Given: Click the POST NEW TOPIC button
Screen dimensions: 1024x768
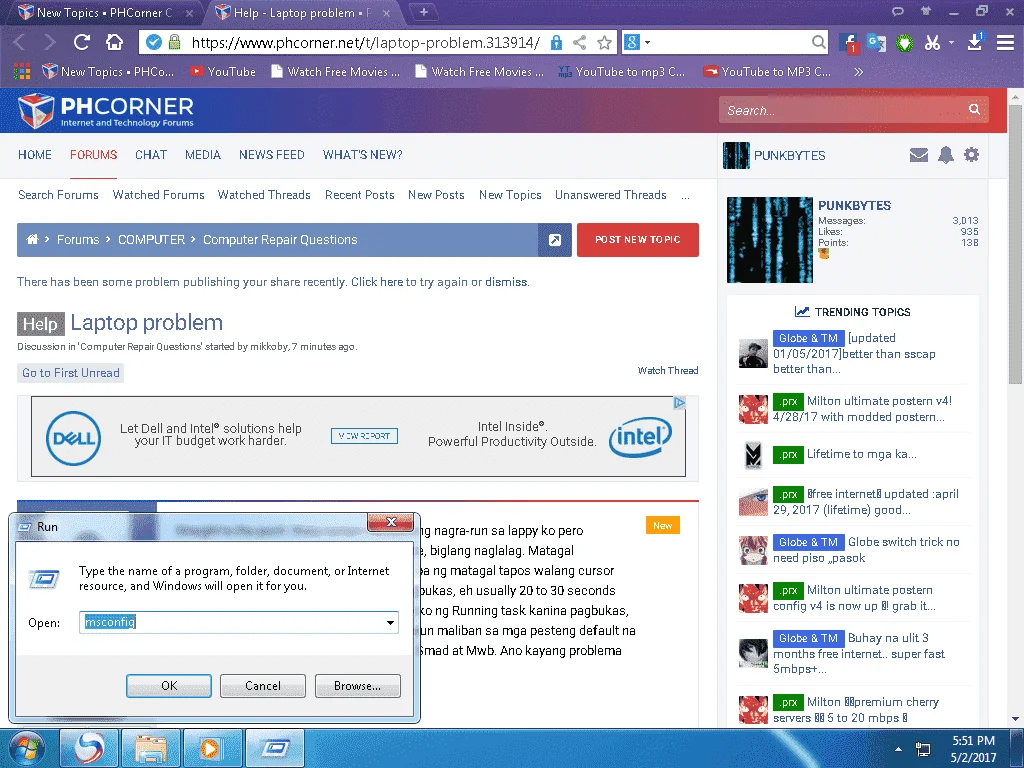Looking at the screenshot, I should tap(637, 240).
